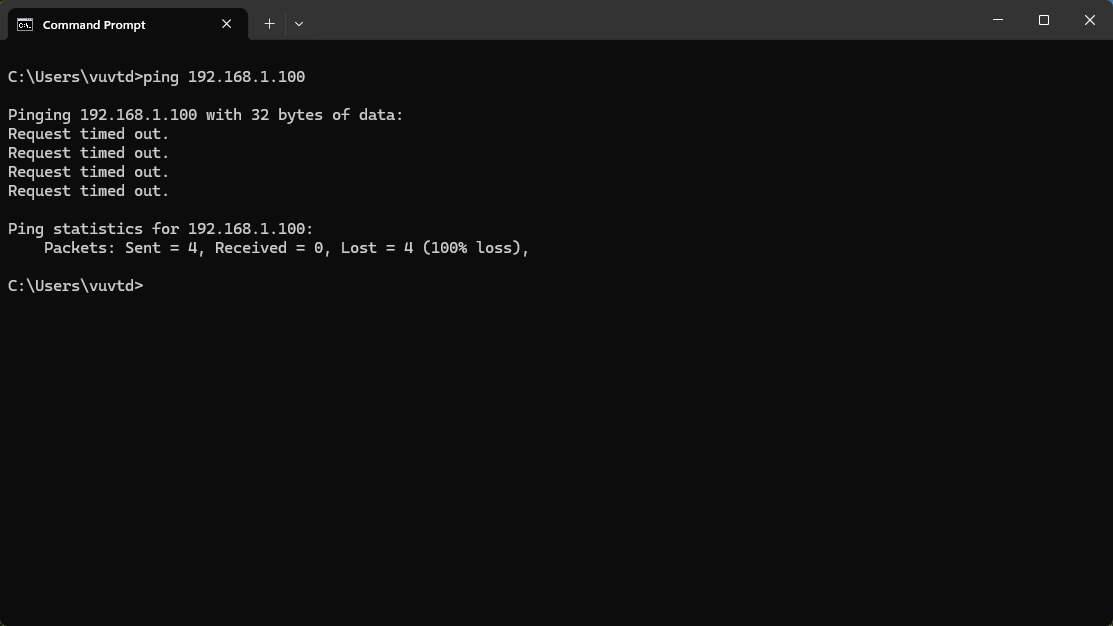Click the "Sent = 4" text
This screenshot has width=1113, height=626.
(x=165, y=248)
